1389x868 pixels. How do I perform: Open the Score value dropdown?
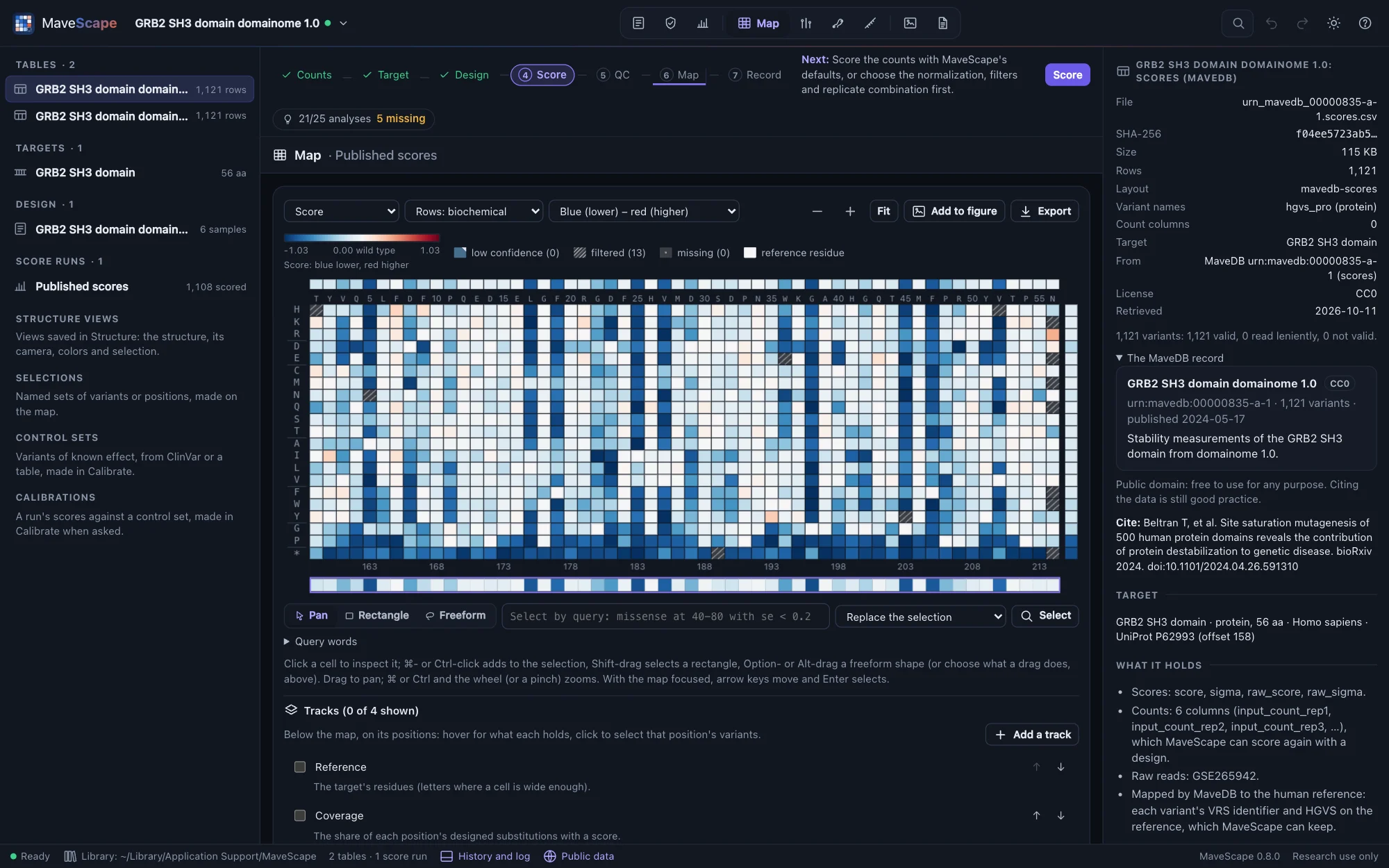341,211
